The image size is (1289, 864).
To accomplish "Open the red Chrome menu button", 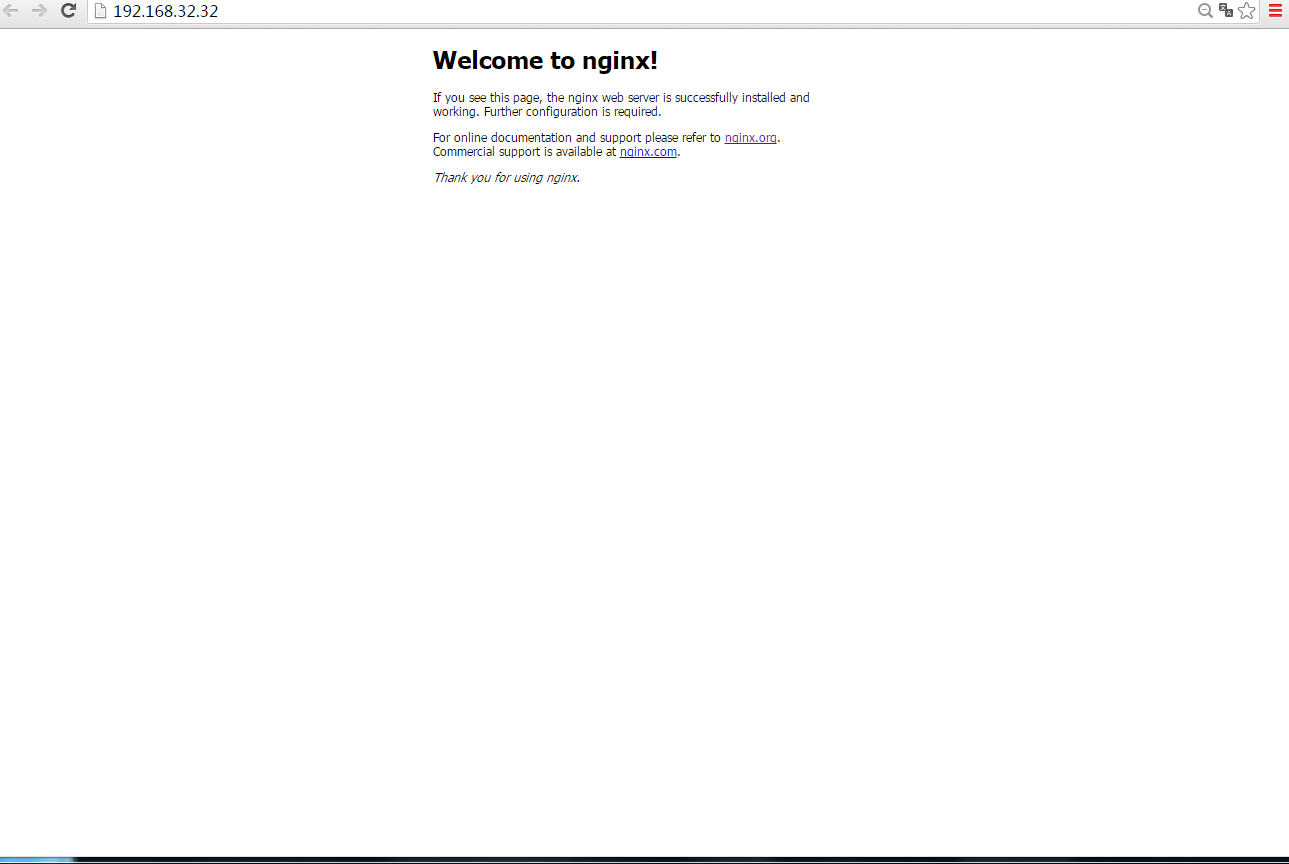I will coord(1275,11).
